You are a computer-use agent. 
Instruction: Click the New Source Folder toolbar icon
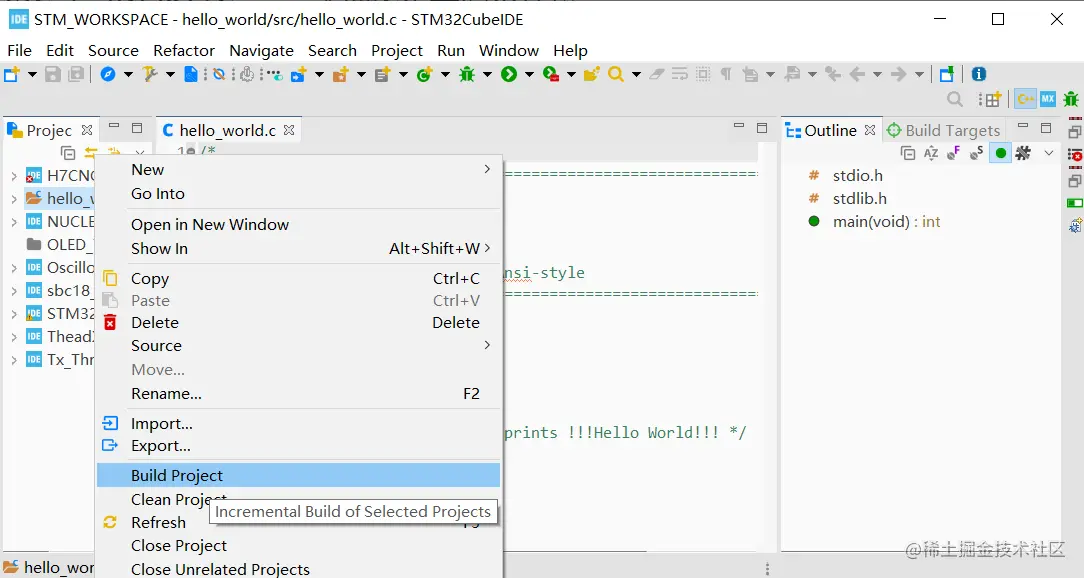pos(340,74)
